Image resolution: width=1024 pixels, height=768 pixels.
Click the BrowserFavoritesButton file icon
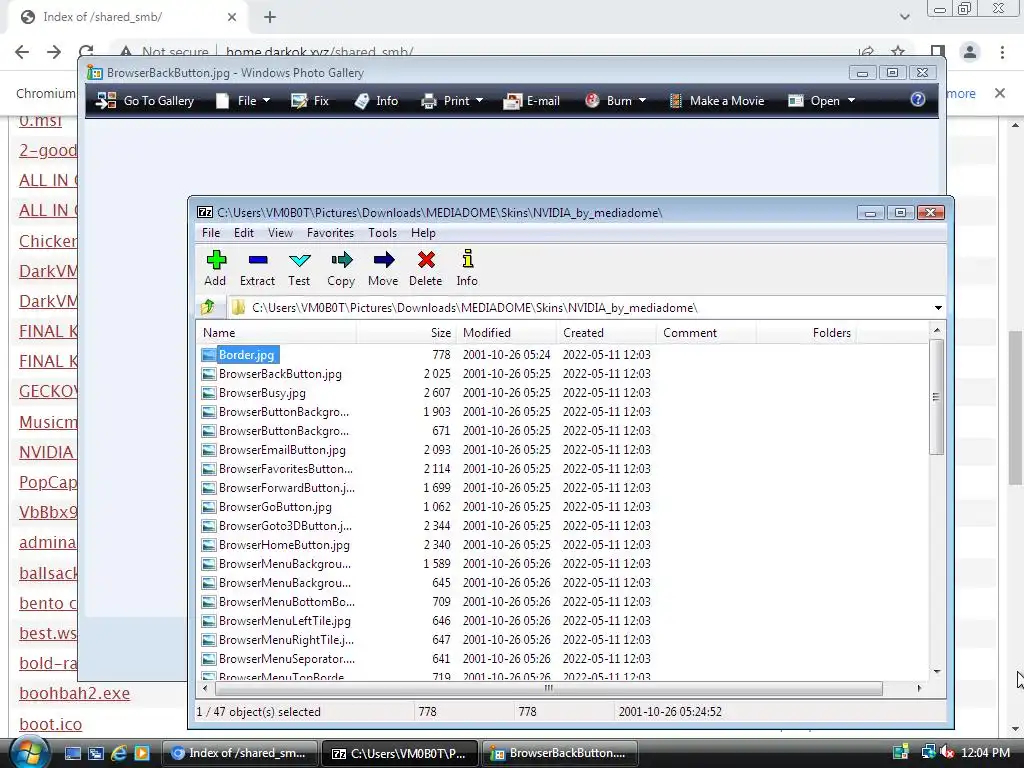[x=208, y=468]
